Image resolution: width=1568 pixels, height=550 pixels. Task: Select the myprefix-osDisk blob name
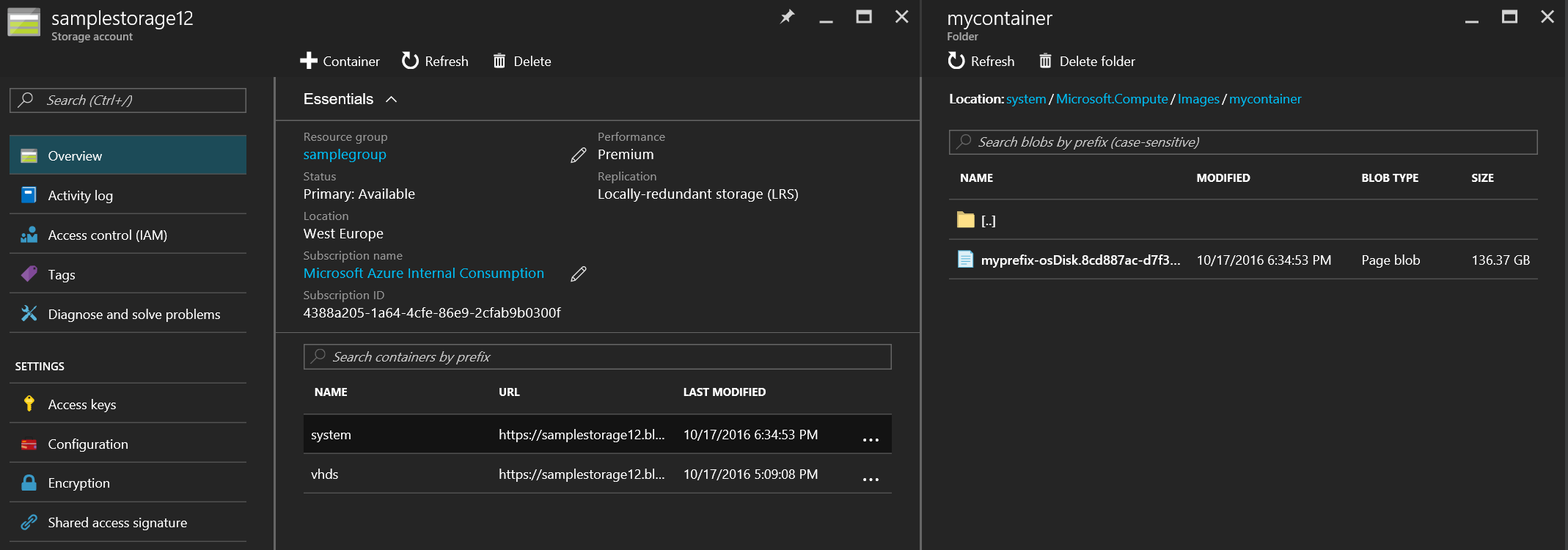[1080, 260]
